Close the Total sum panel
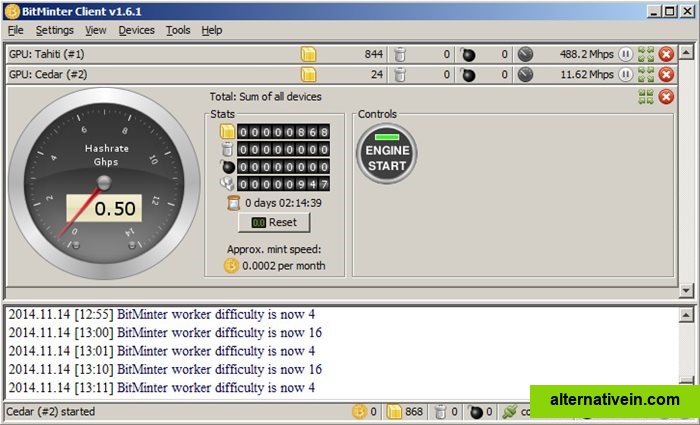 coord(666,97)
